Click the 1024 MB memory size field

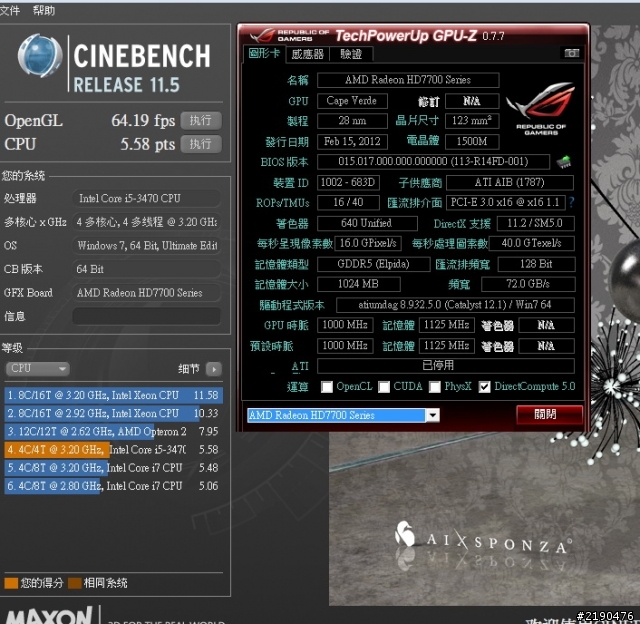click(x=358, y=284)
